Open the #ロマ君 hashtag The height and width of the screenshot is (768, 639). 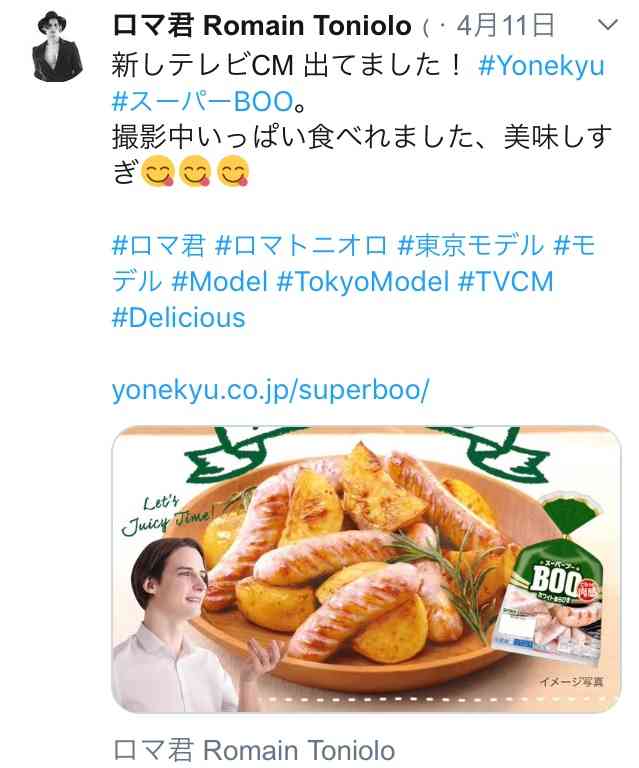tap(158, 245)
